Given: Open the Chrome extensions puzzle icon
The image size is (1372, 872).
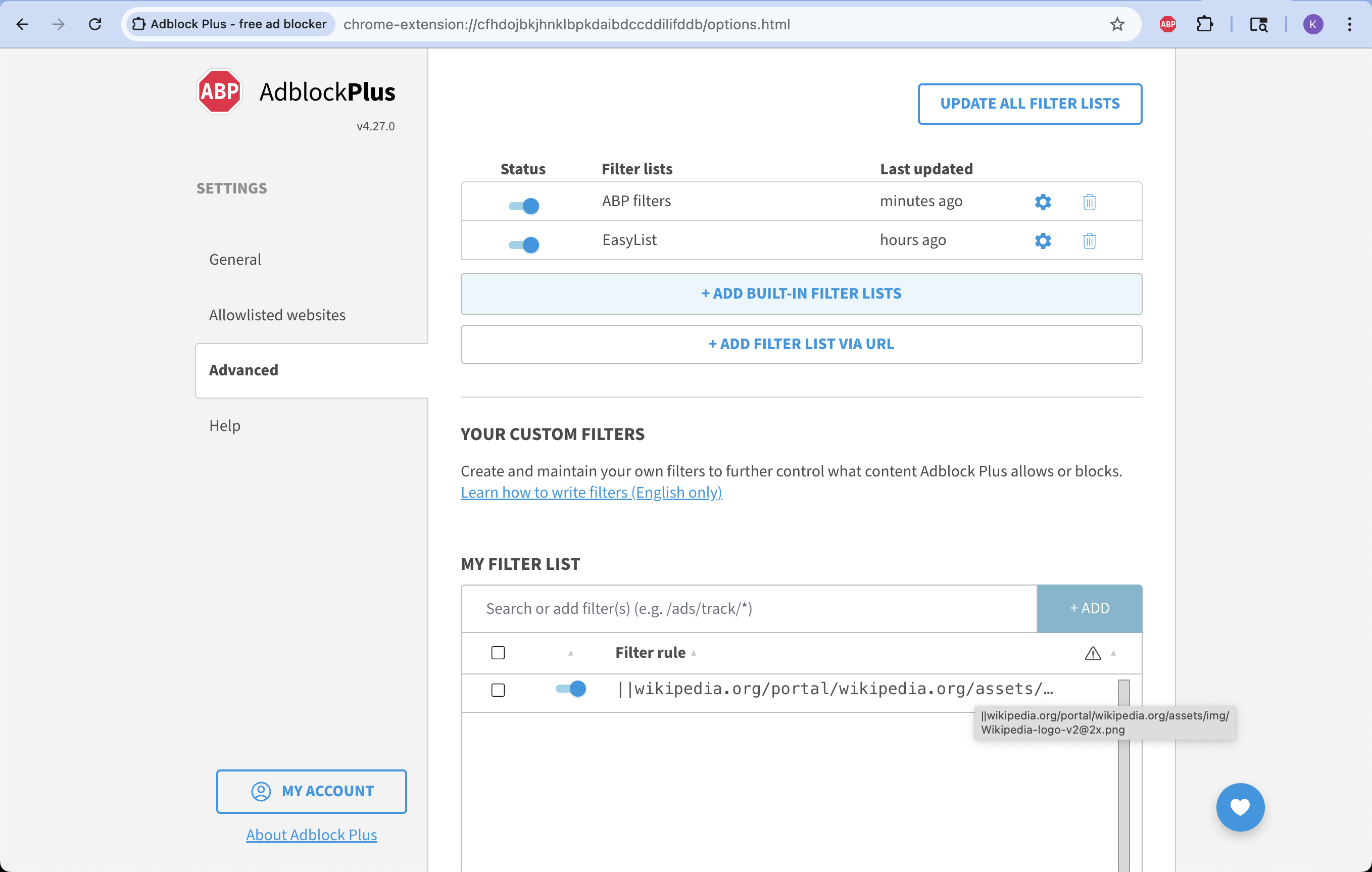Looking at the screenshot, I should 1204,24.
